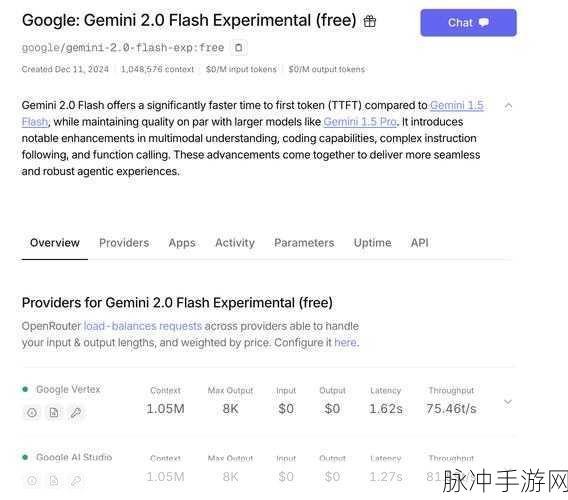Click the page title Google: Gemini 2.0 Flash Experimental
This screenshot has width=568, height=500.
[189, 20]
